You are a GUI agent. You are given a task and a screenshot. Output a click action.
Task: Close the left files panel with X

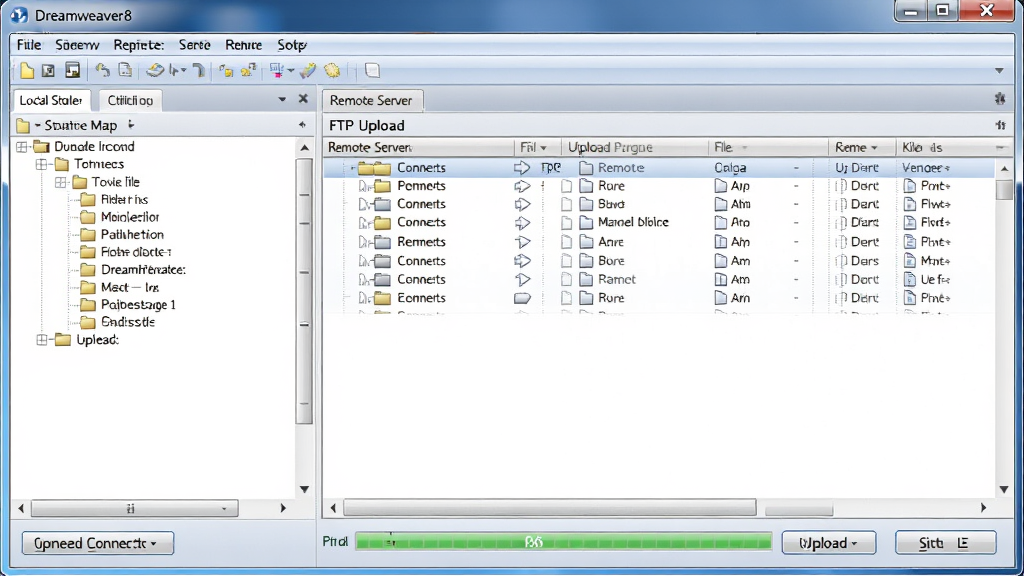[x=303, y=99]
